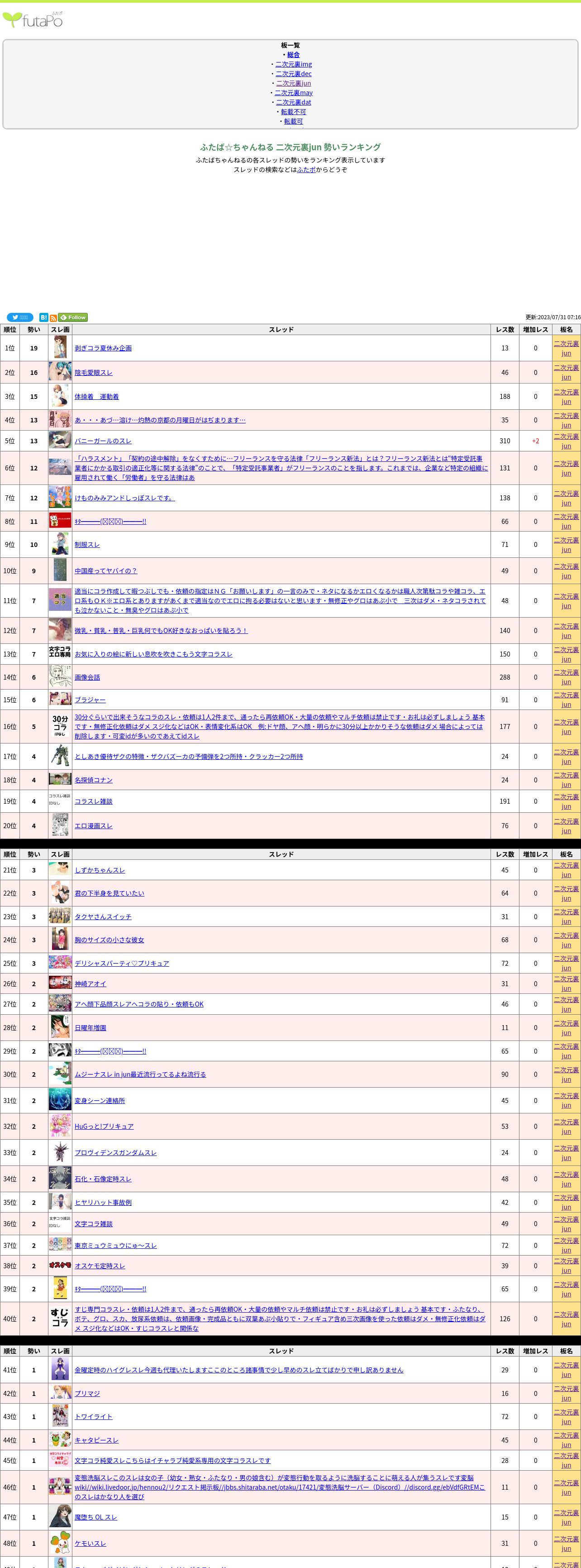Screen dimensions: 581x1568
Task: Click 二次元裏jun board link in rank 21 row
Action: 567,870
